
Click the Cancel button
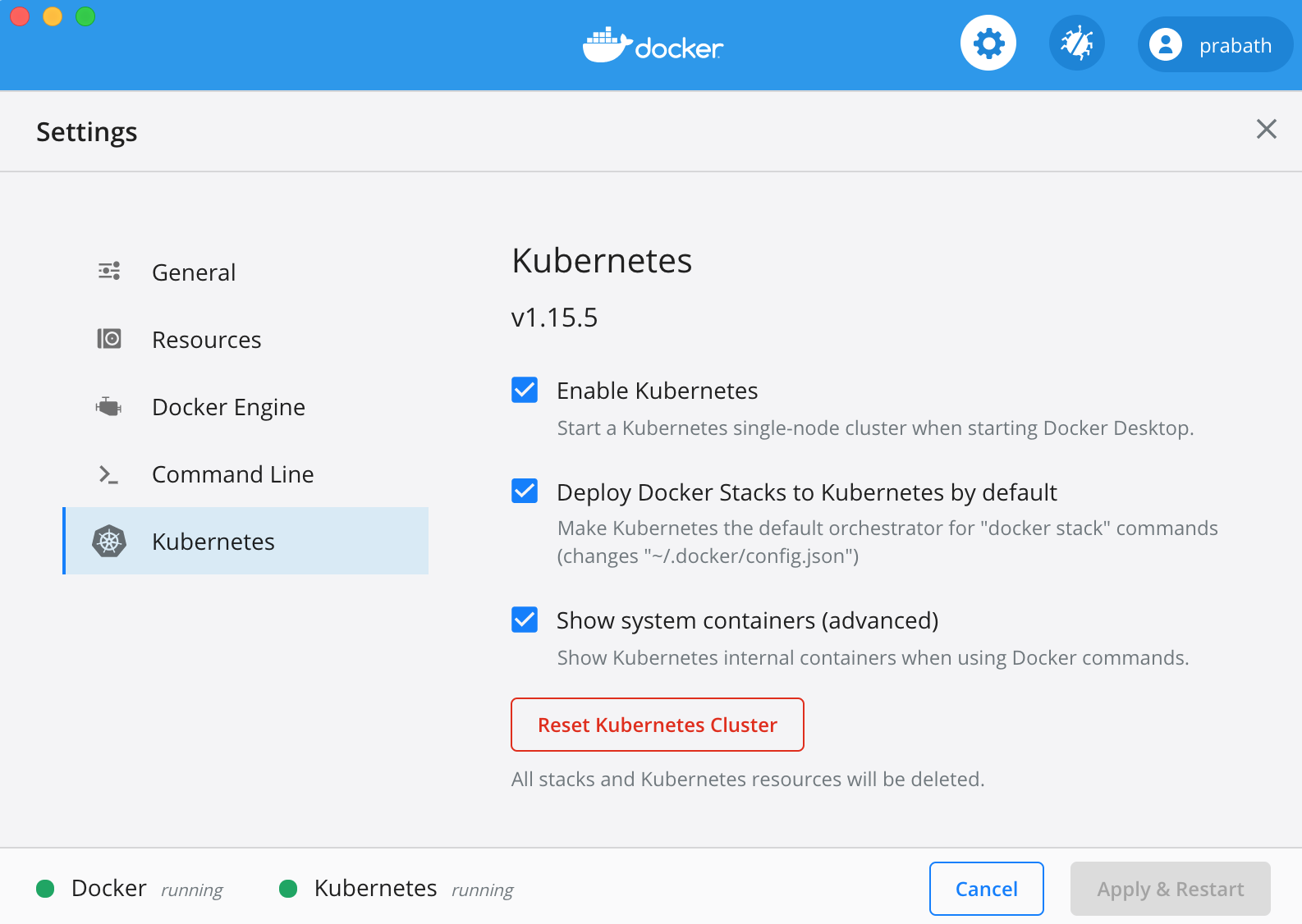(987, 889)
